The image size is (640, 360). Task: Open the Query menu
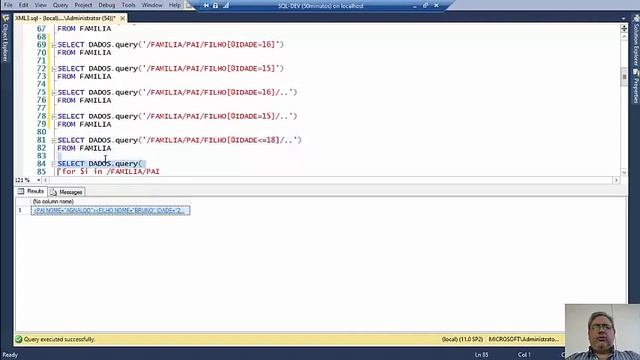(60, 5)
